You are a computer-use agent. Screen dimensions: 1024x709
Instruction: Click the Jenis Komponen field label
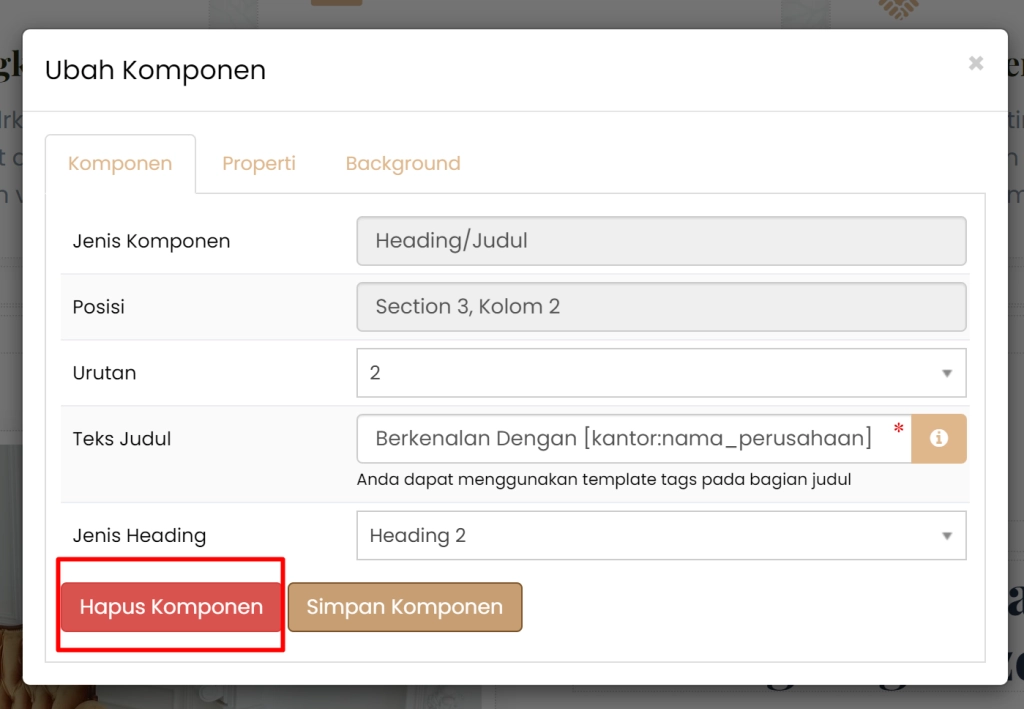tap(151, 241)
